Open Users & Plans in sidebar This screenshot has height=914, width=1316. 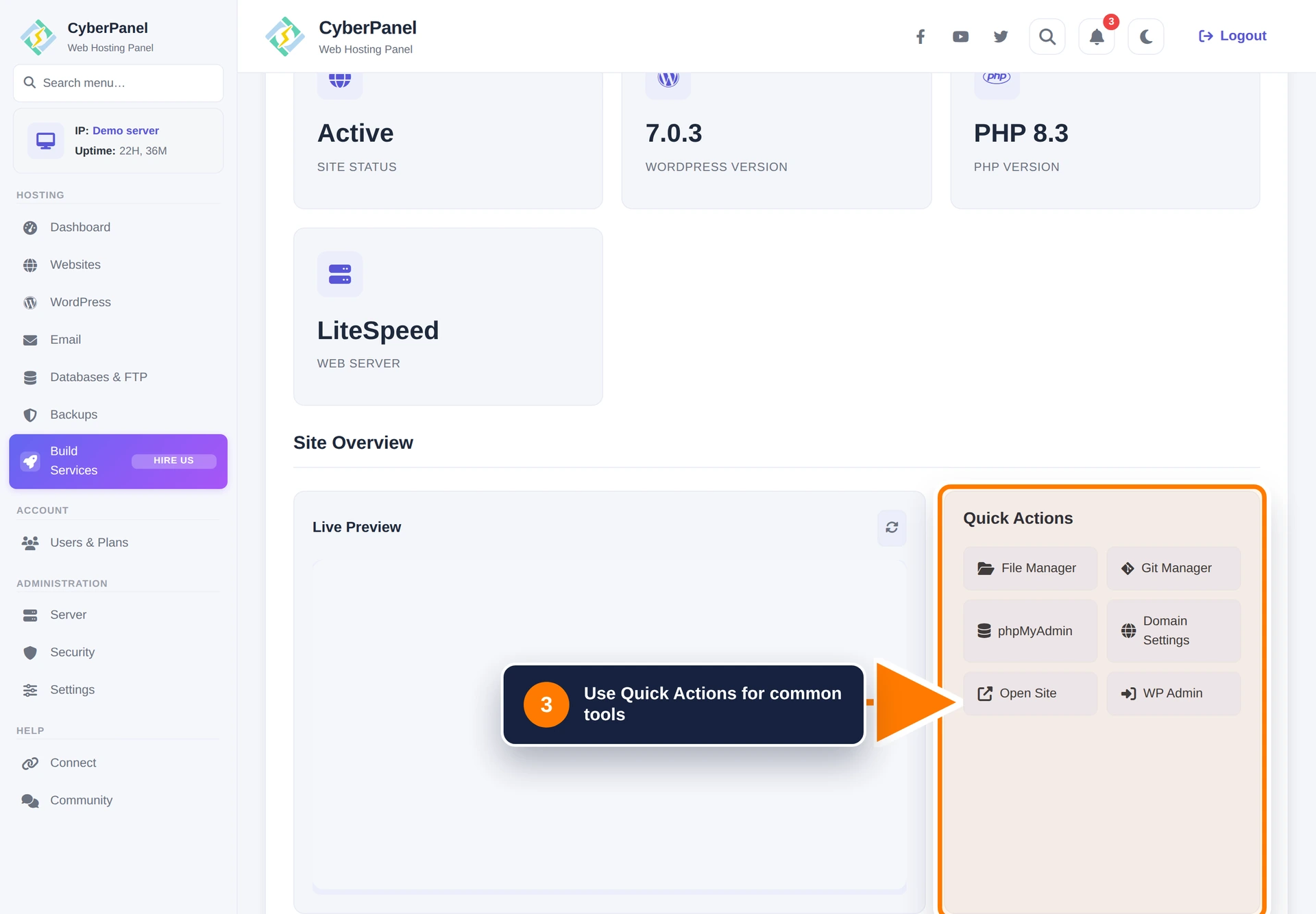tap(119, 543)
